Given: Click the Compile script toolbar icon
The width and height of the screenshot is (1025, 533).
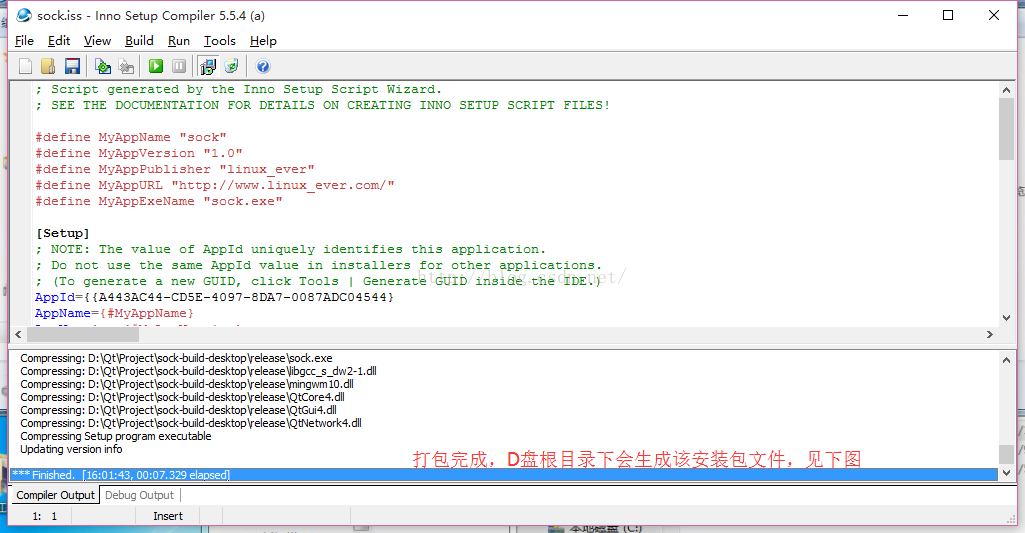Looking at the screenshot, I should pyautogui.click(x=103, y=66).
